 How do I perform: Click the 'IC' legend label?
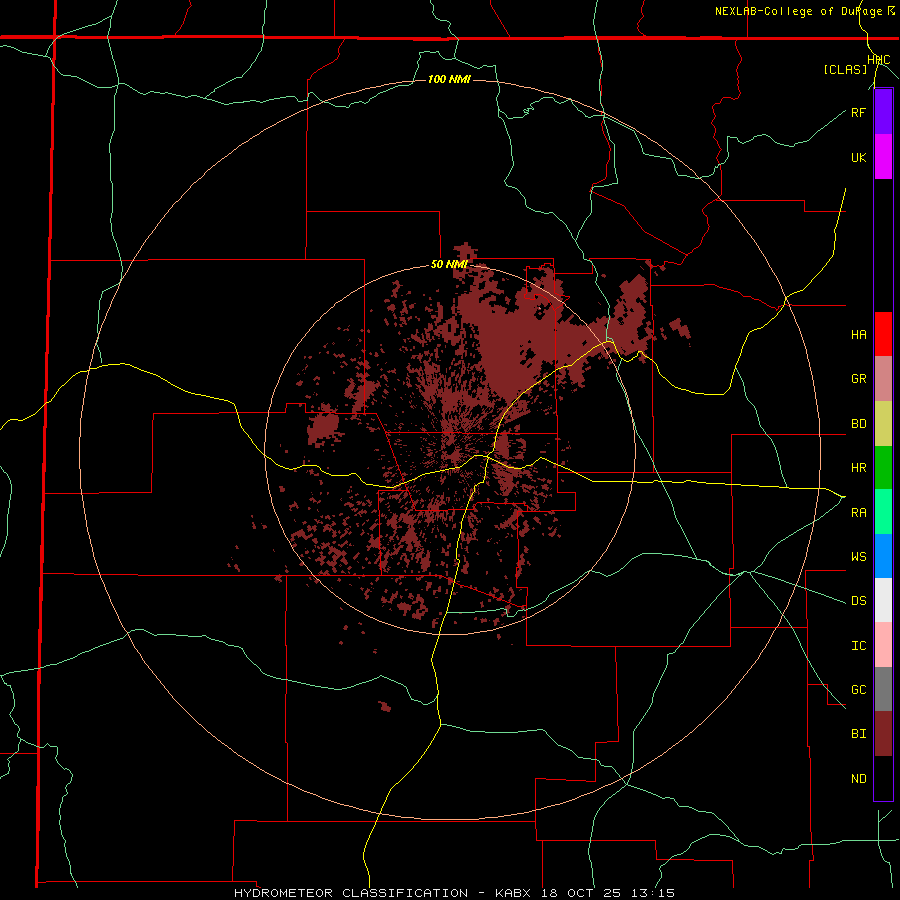[x=858, y=646]
